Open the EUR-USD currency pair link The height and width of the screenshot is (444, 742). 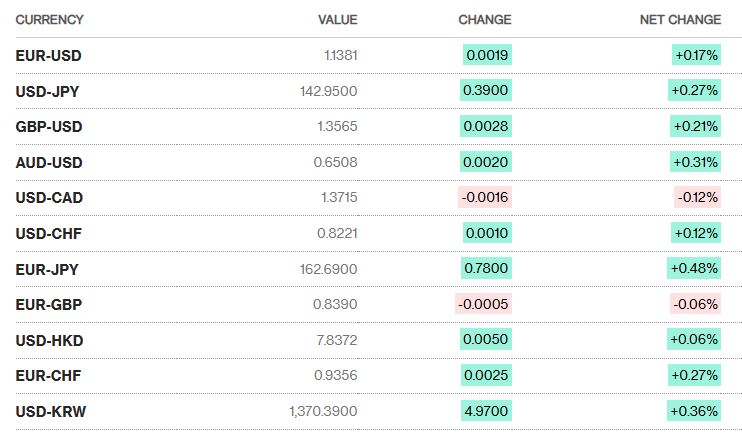tap(48, 56)
